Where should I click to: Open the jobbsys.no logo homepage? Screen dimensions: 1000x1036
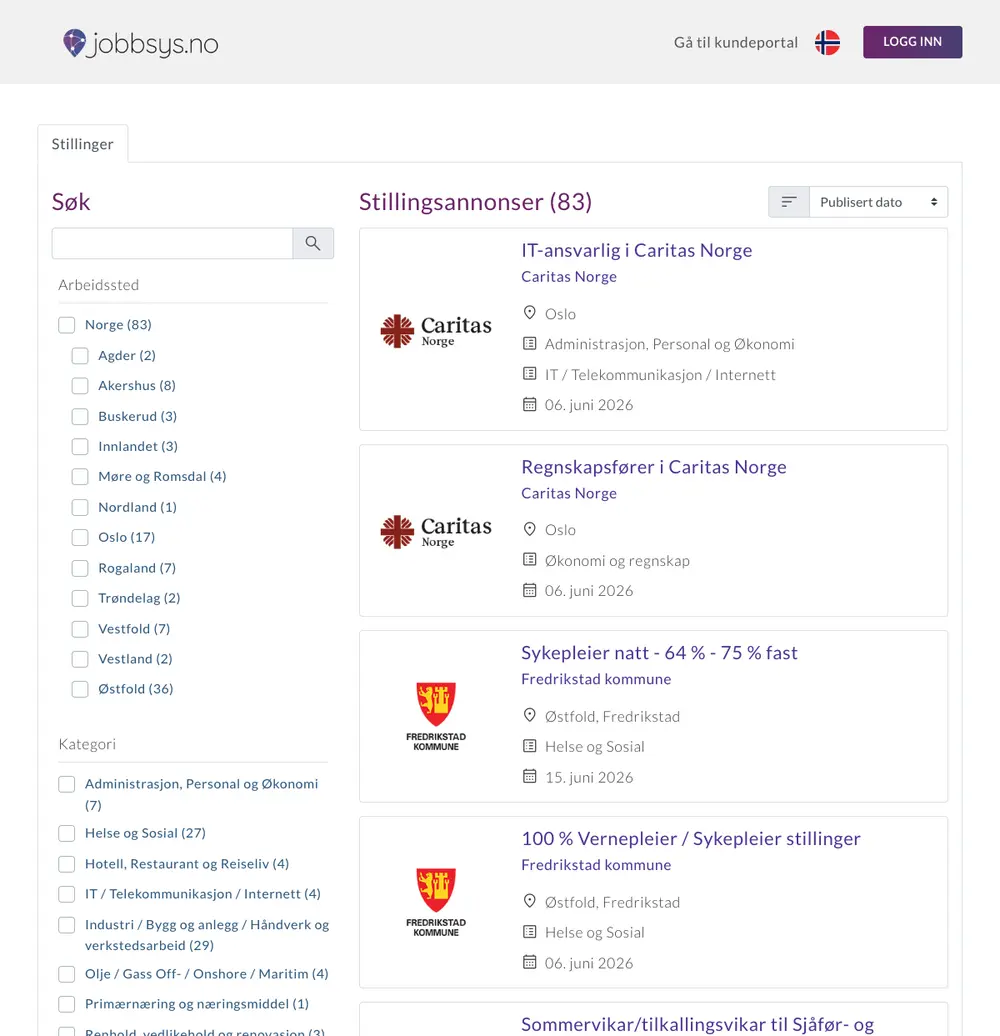[x=141, y=43]
